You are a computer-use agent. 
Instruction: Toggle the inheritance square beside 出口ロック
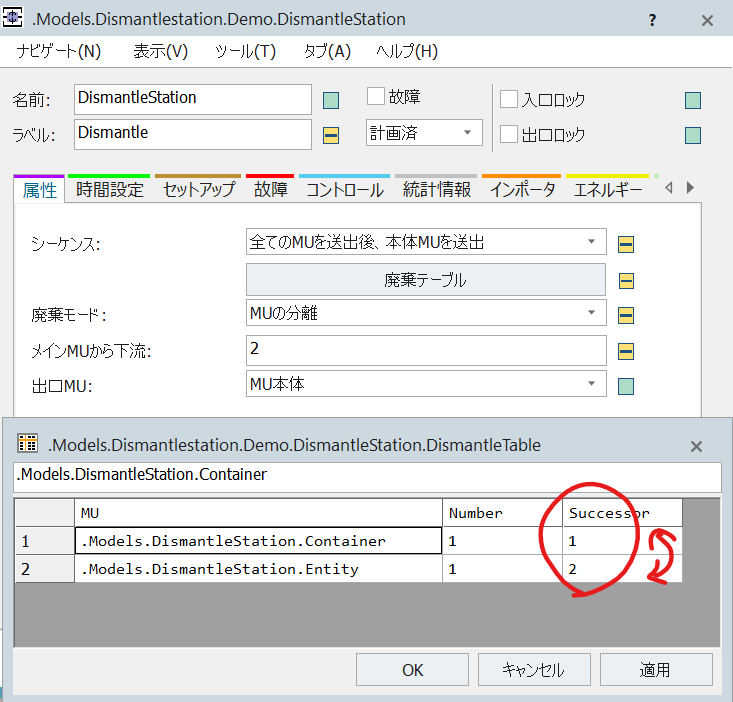click(693, 136)
